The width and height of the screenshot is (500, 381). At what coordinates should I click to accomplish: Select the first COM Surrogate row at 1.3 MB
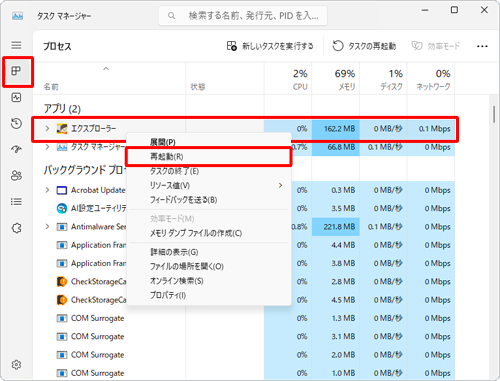click(x=244, y=318)
